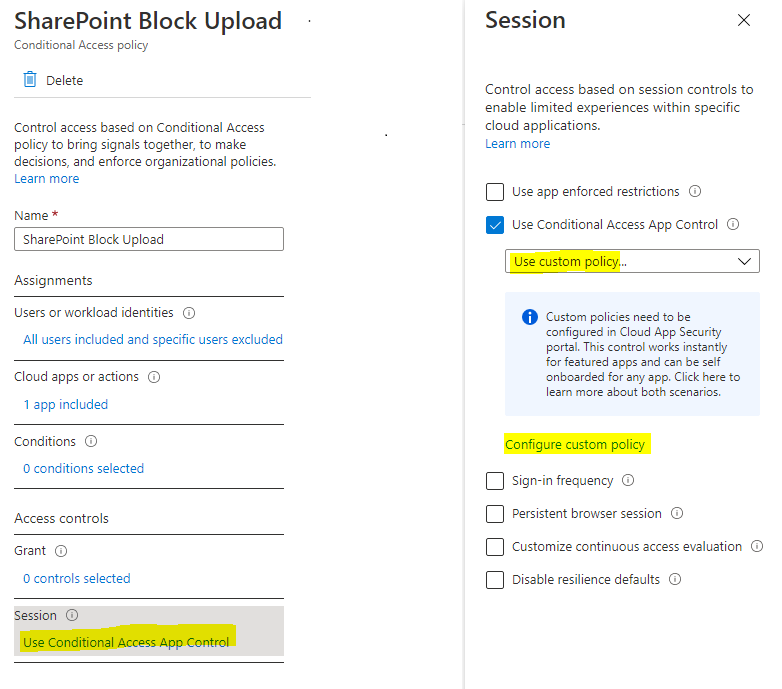Click info icon for Use app enforced restrictions
This screenshot has height=689, width=782.
[x=695, y=191]
